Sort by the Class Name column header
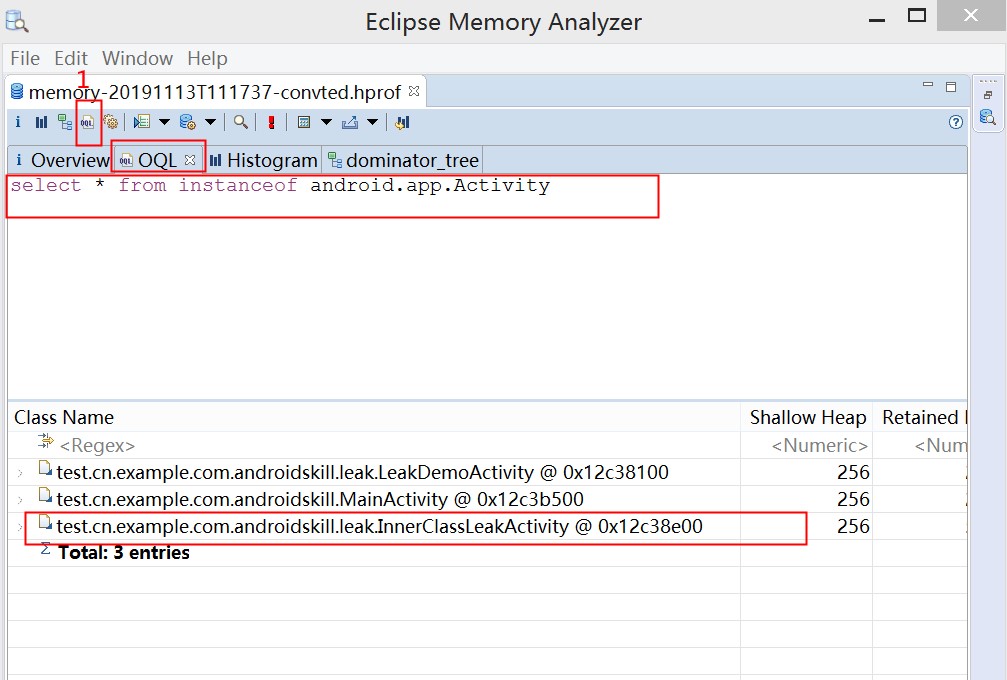Image resolution: width=1007 pixels, height=680 pixels. pyautogui.click(x=374, y=417)
